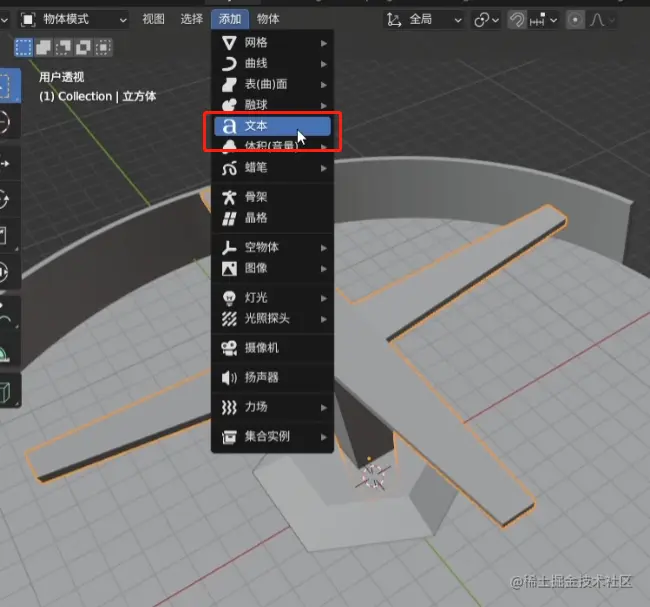Select the subtract-selection mode icon
Image resolution: width=650 pixels, height=607 pixels.
click(63, 47)
